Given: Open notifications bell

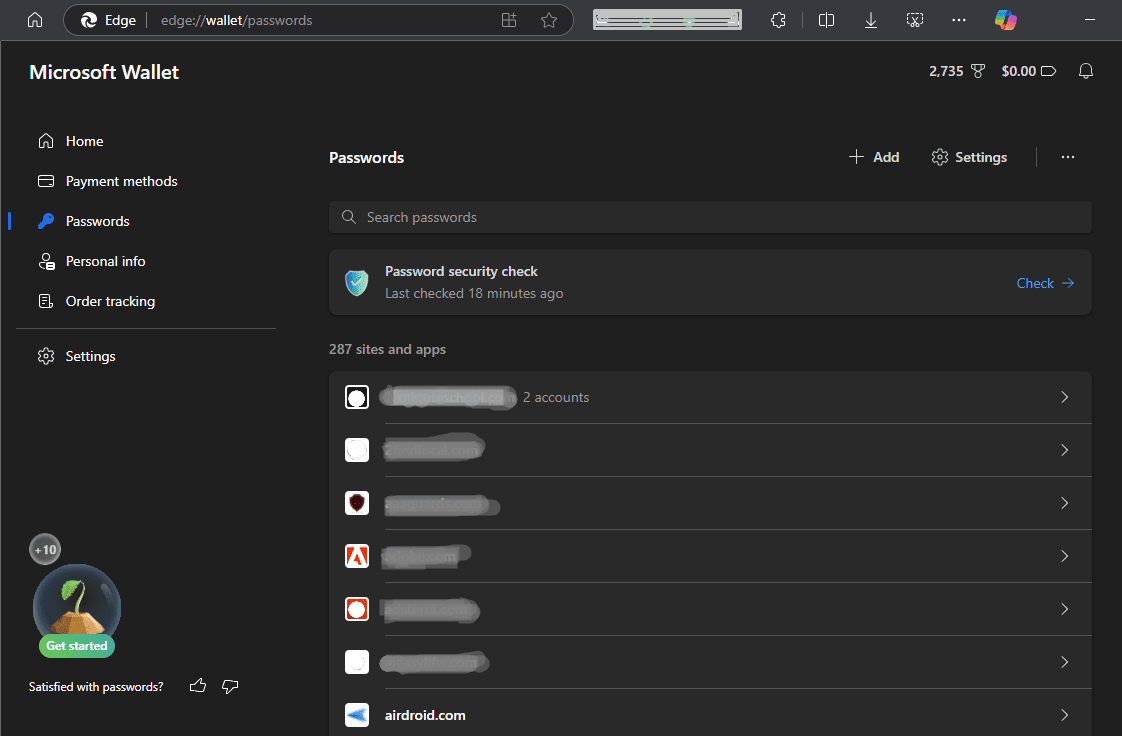Looking at the screenshot, I should click(x=1086, y=71).
